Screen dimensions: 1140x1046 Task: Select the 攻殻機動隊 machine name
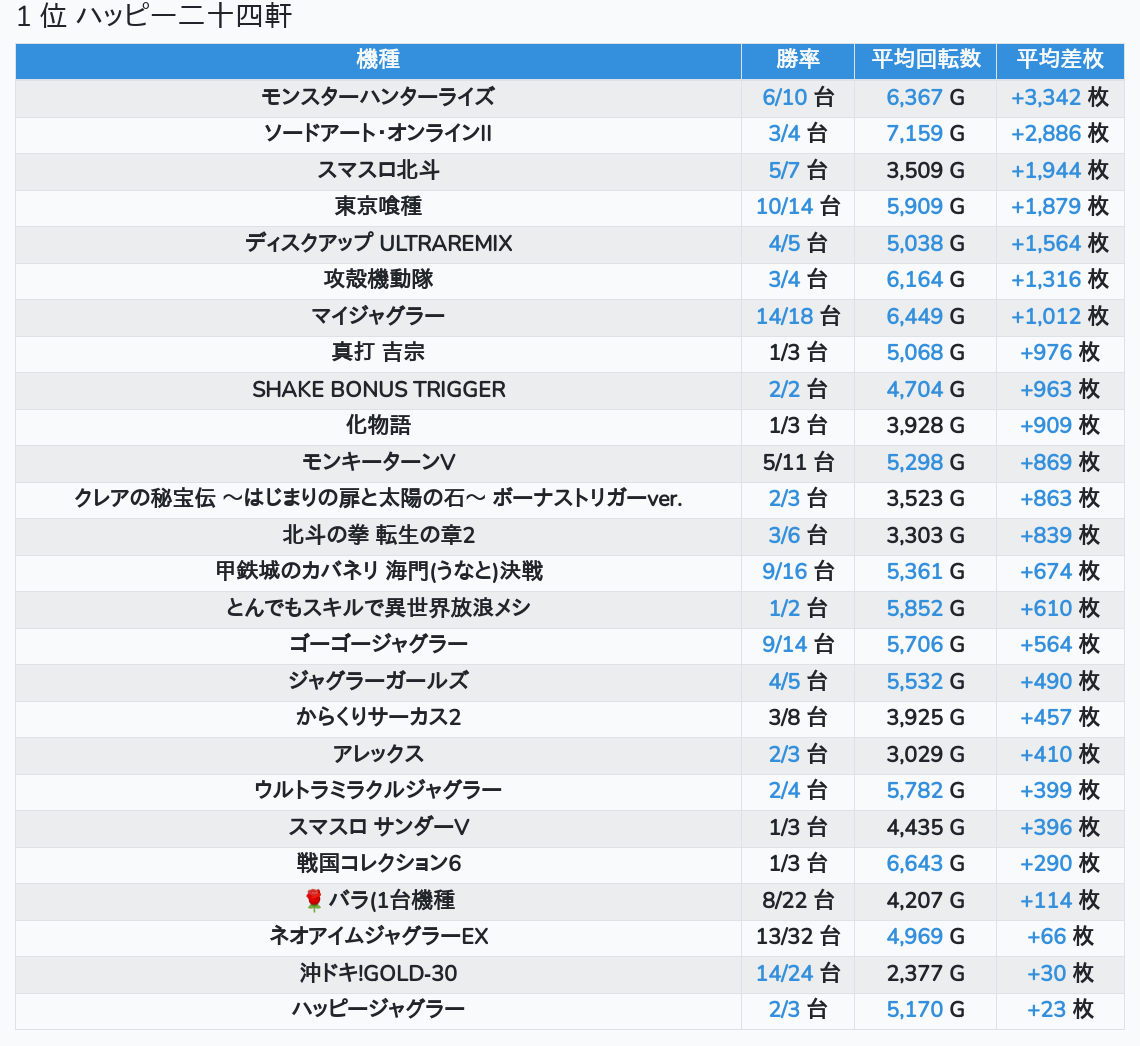pos(378,279)
